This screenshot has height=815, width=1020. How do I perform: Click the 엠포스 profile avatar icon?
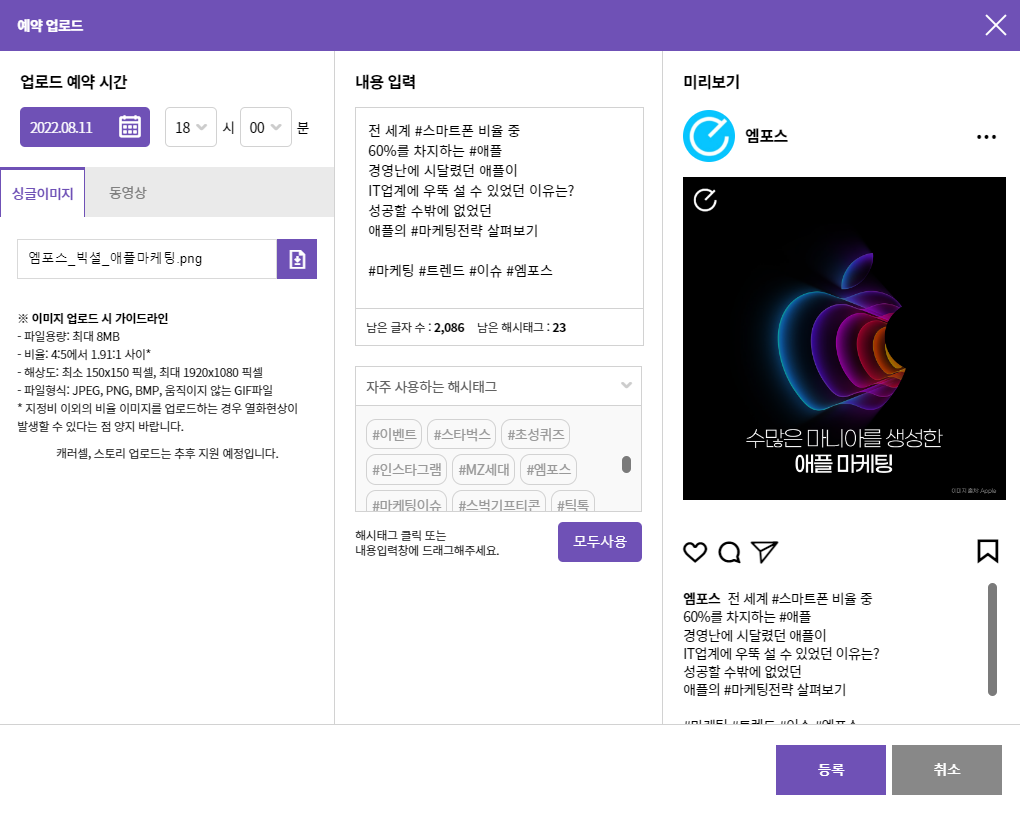tap(708, 136)
